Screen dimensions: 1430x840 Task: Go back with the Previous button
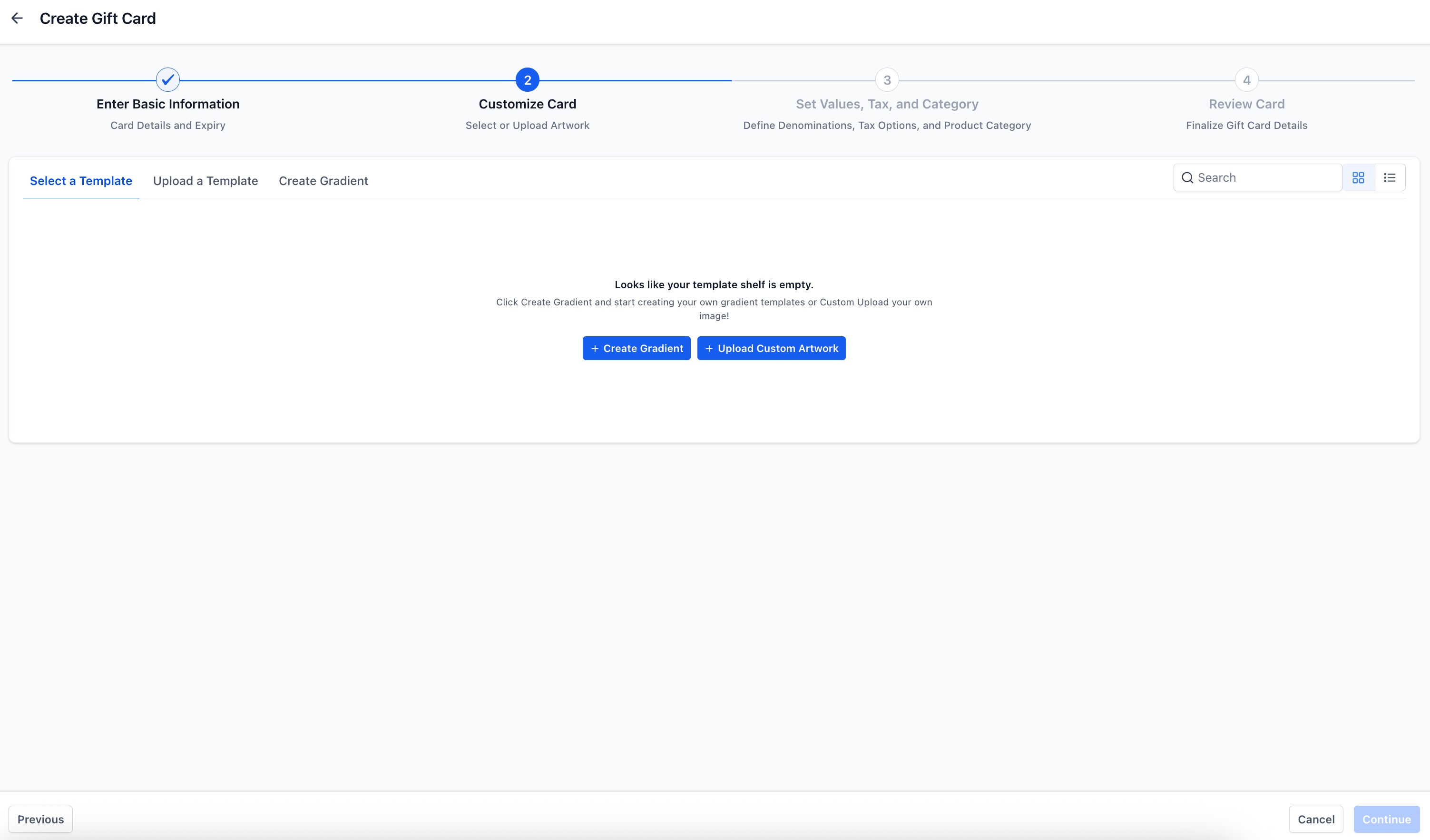[40, 819]
